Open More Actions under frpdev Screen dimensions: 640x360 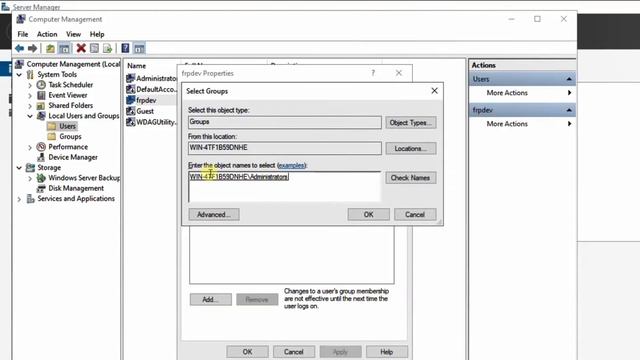coord(507,124)
